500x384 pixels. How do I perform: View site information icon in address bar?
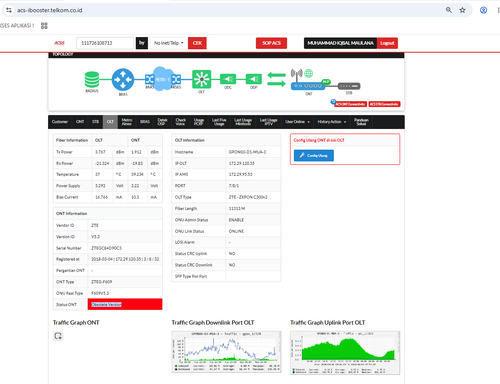9,10
